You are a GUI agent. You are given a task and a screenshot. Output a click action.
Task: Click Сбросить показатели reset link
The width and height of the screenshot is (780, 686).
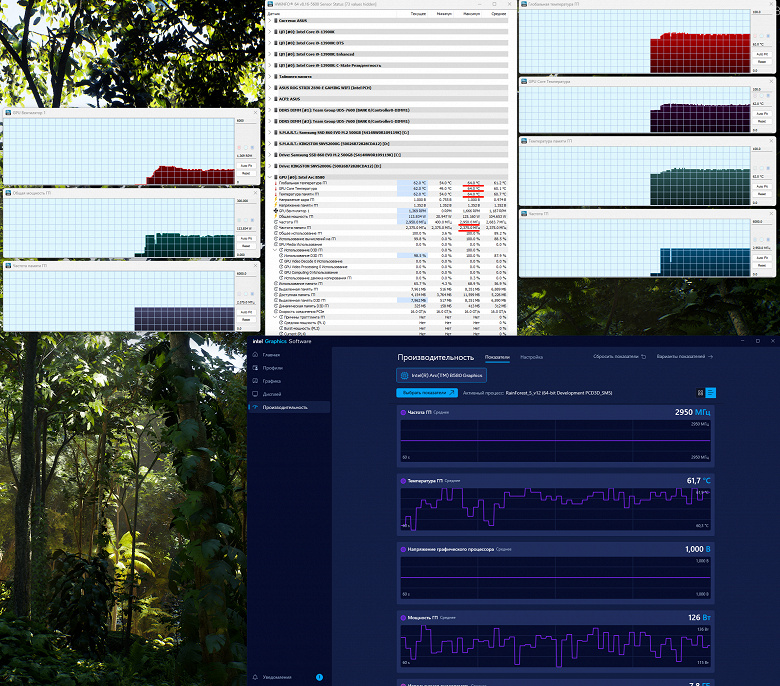click(619, 357)
